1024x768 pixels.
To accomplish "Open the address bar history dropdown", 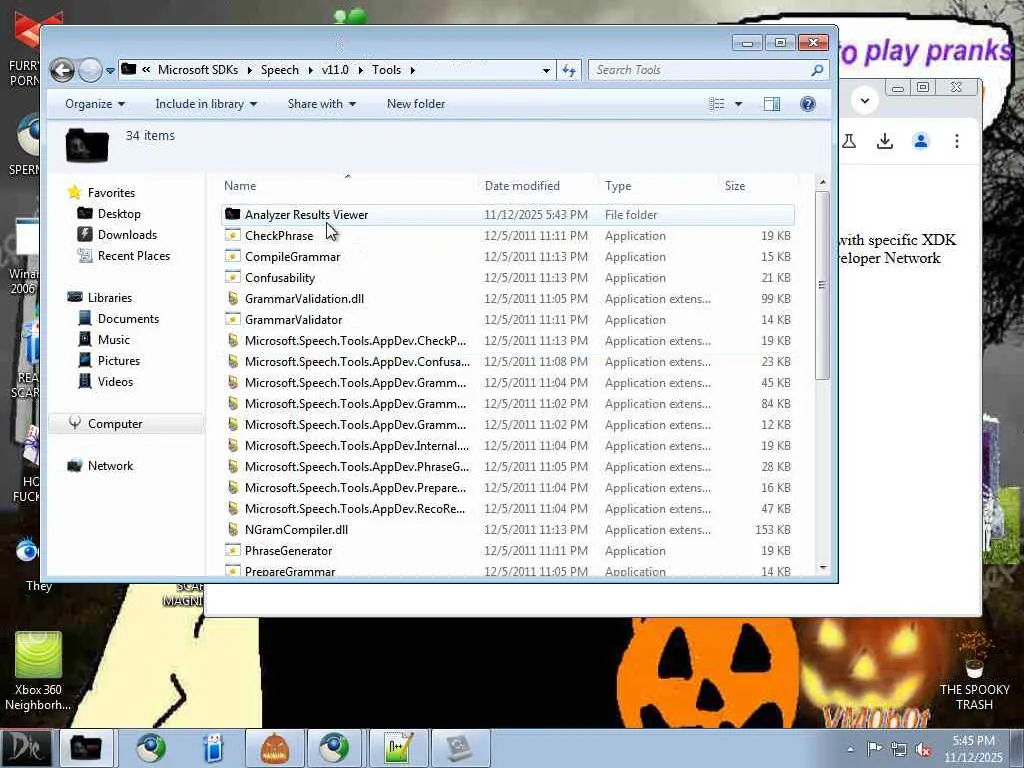I will [x=546, y=71].
